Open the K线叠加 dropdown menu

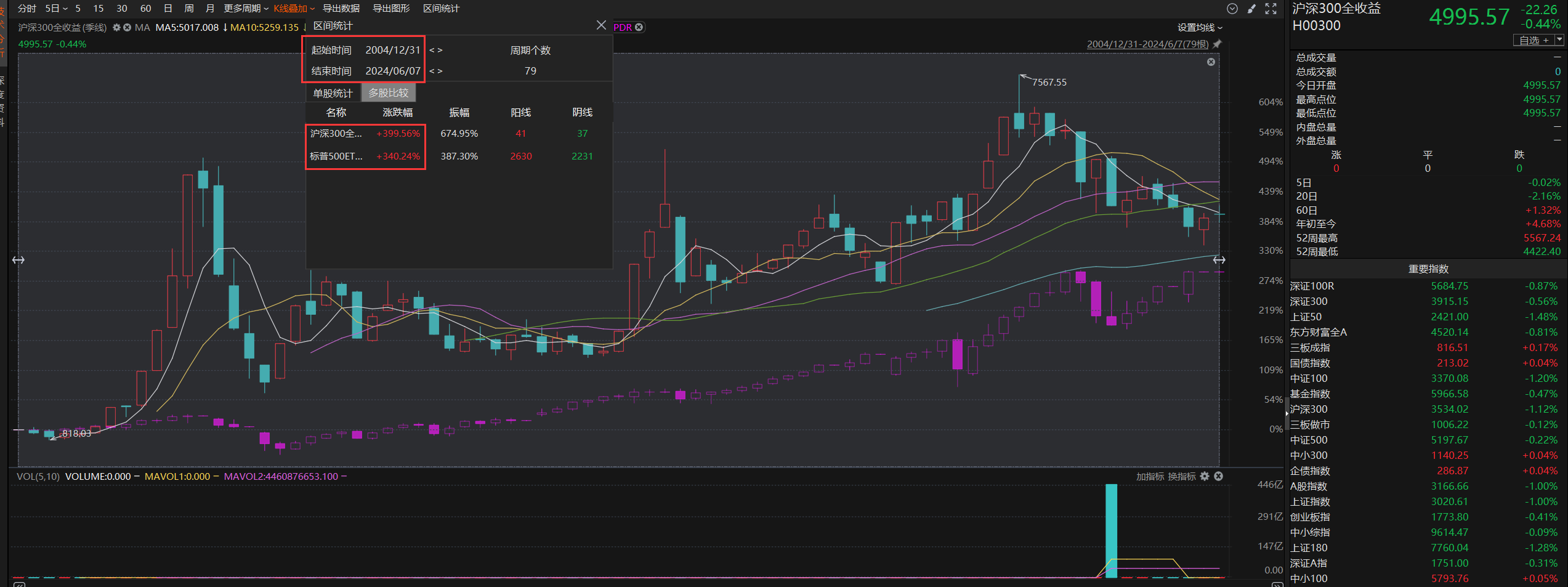294,9
